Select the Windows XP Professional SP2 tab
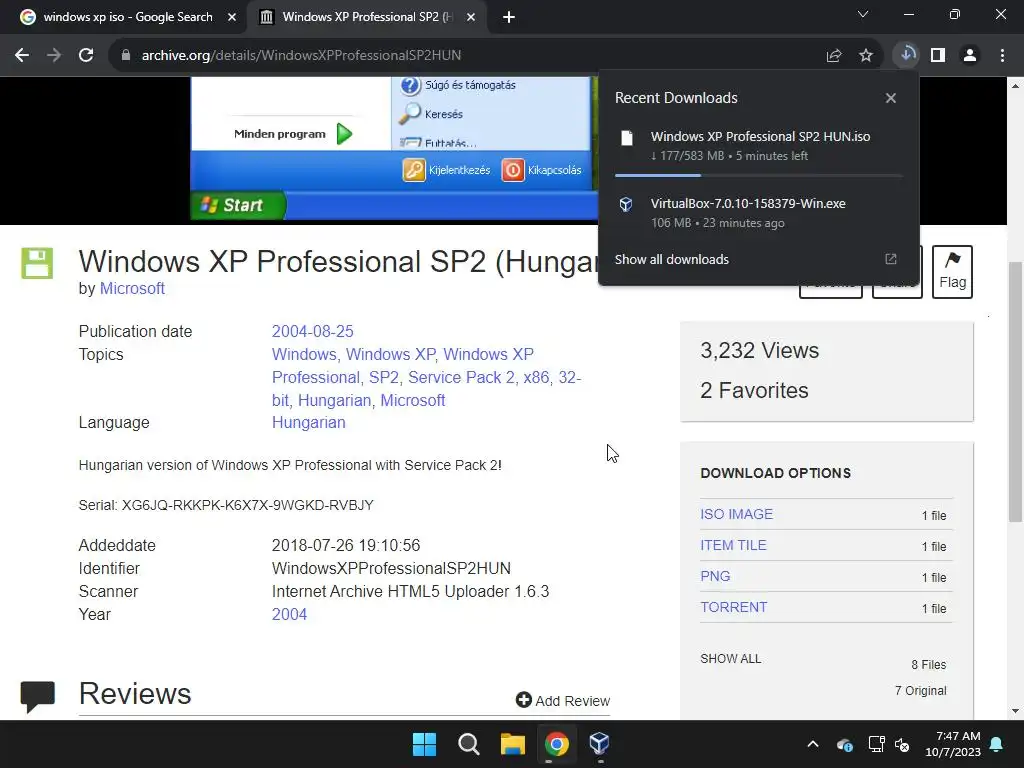Image resolution: width=1024 pixels, height=768 pixels. 366,17
